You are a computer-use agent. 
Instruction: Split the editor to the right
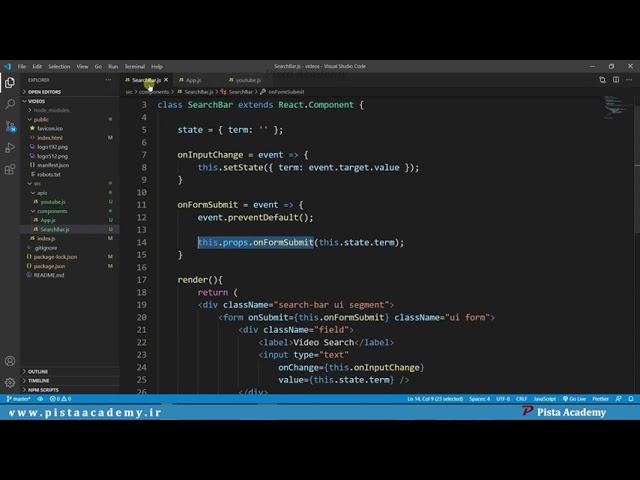tap(616, 80)
